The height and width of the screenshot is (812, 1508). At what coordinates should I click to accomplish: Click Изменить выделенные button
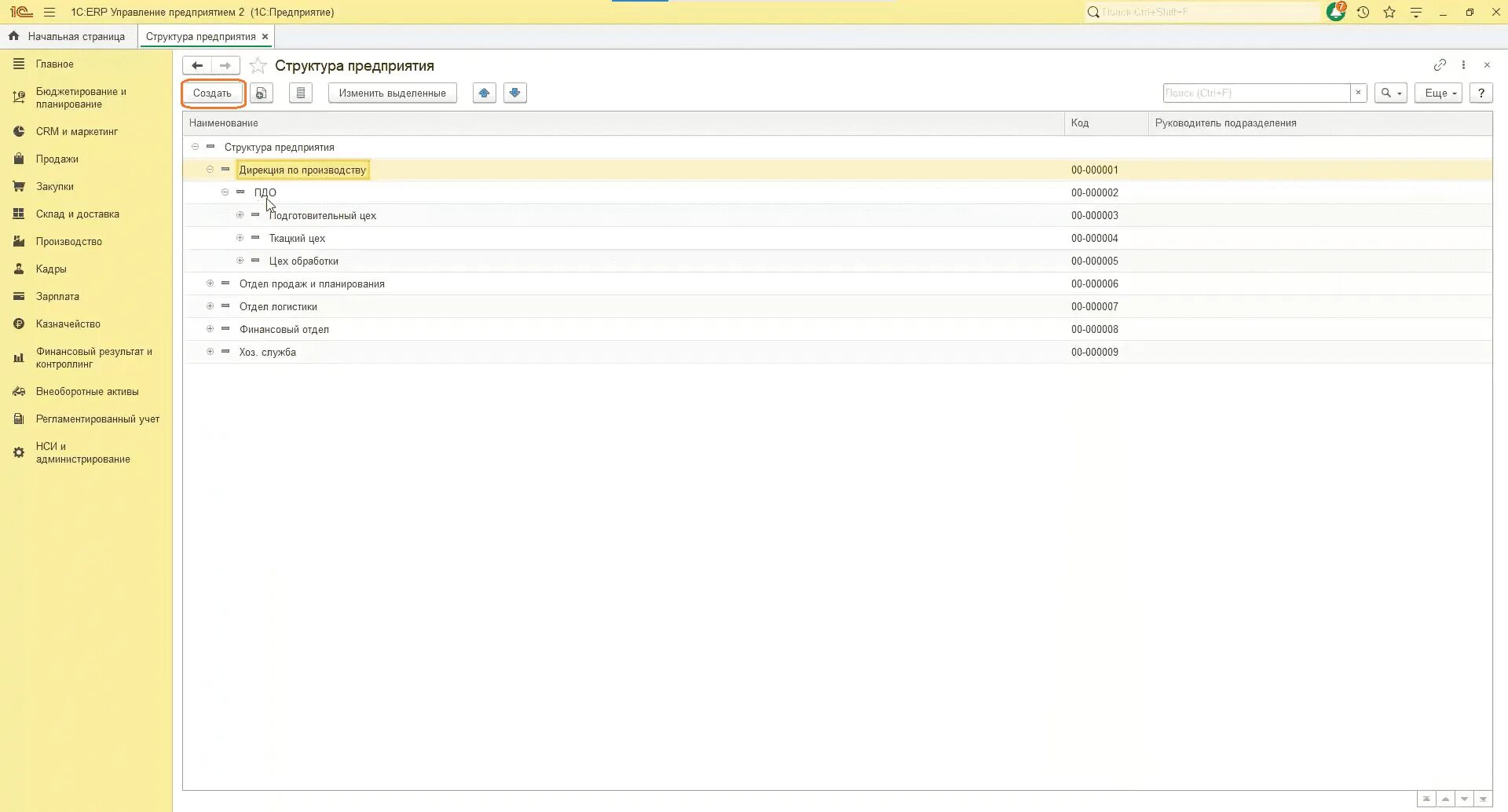(x=393, y=93)
